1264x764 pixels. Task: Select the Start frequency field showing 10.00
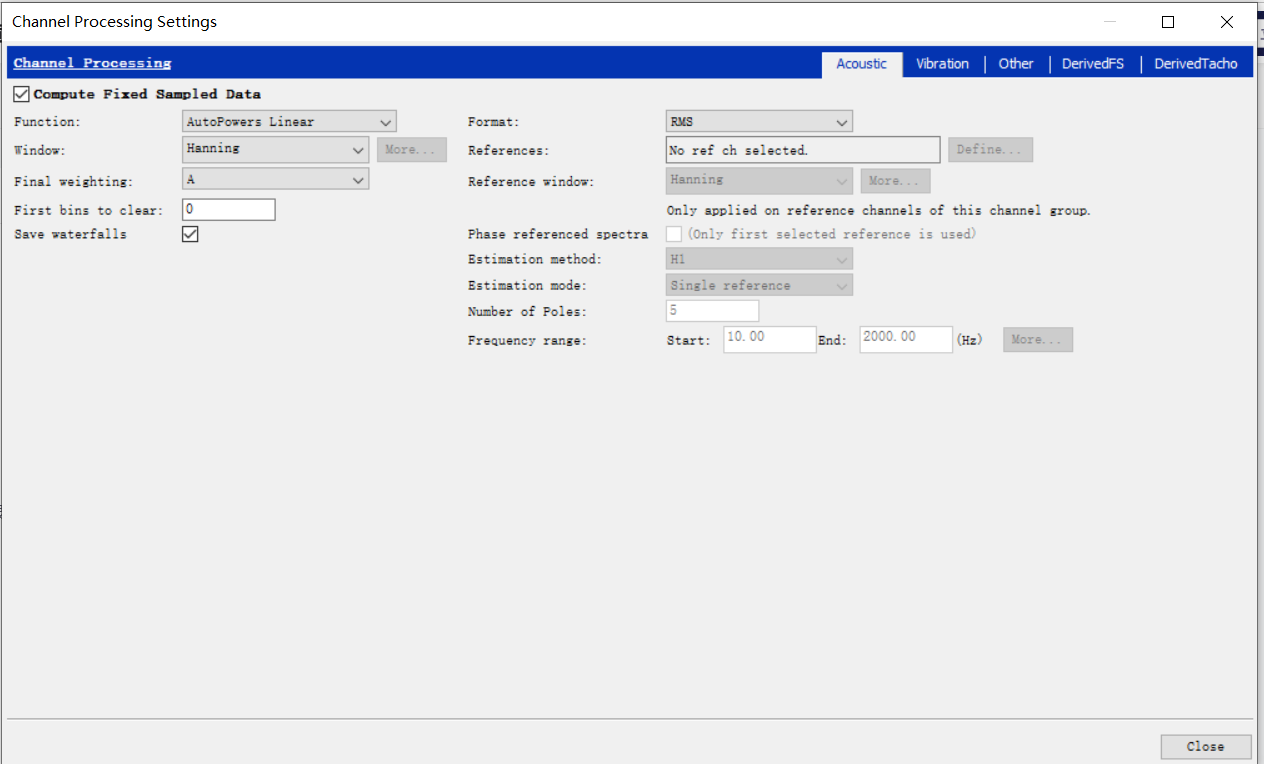click(x=769, y=339)
